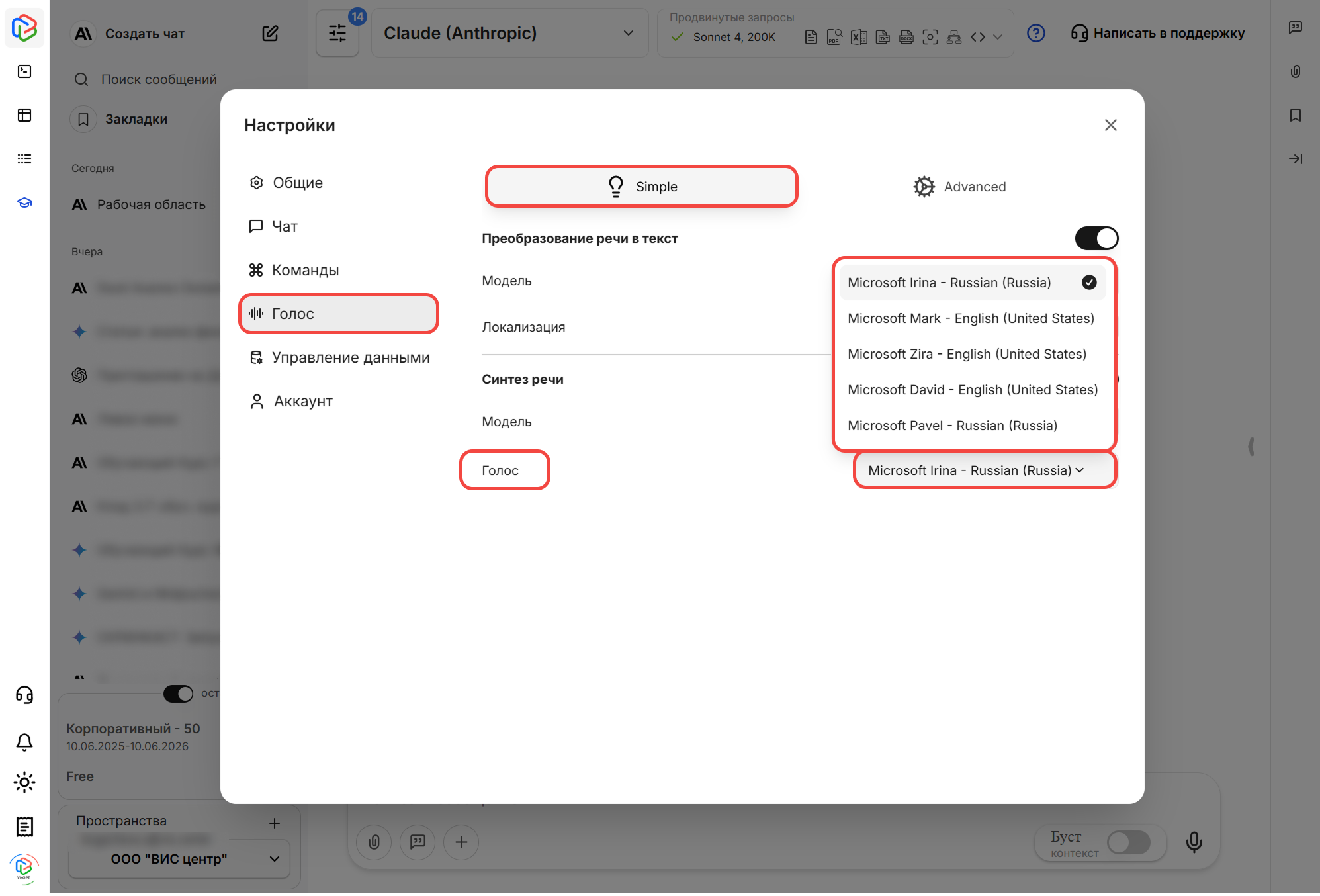Open the terminal icon in left rail
This screenshot has height=896, width=1320.
coord(24,71)
